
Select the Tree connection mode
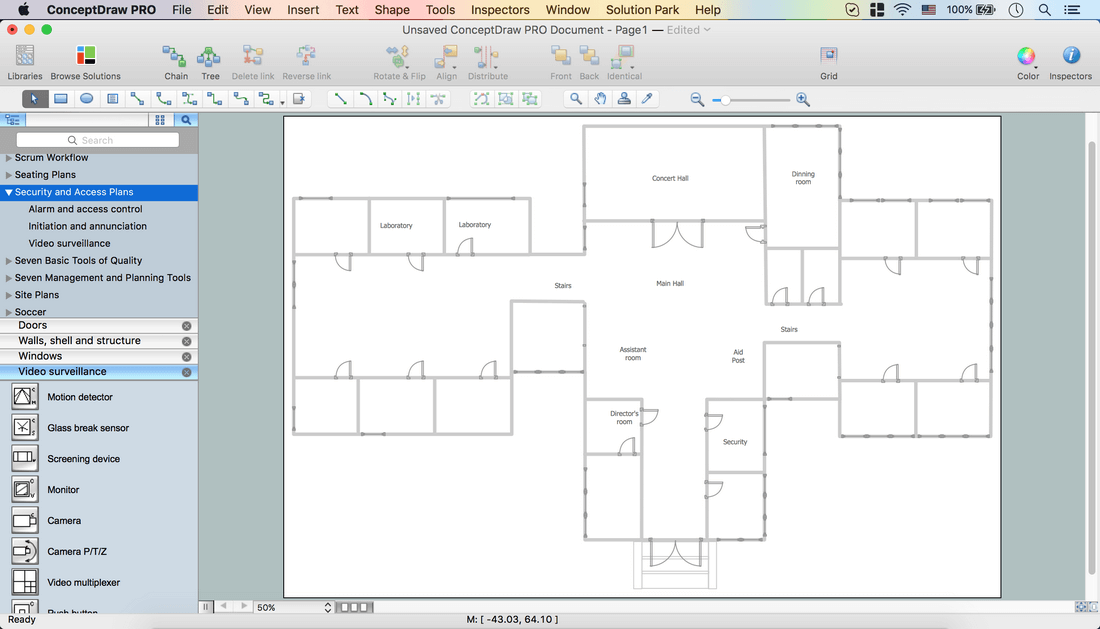pos(210,62)
